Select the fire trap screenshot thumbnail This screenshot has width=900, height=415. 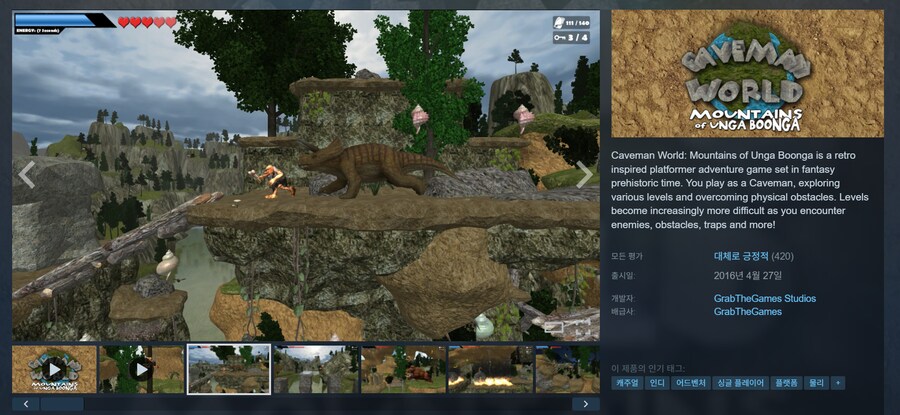489,369
